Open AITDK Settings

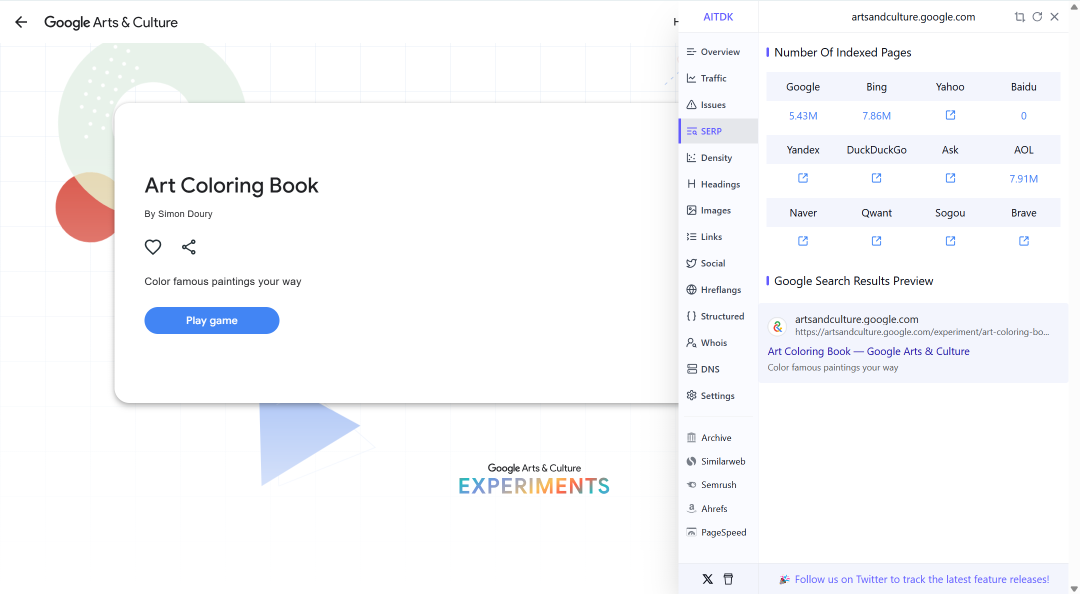tap(718, 396)
